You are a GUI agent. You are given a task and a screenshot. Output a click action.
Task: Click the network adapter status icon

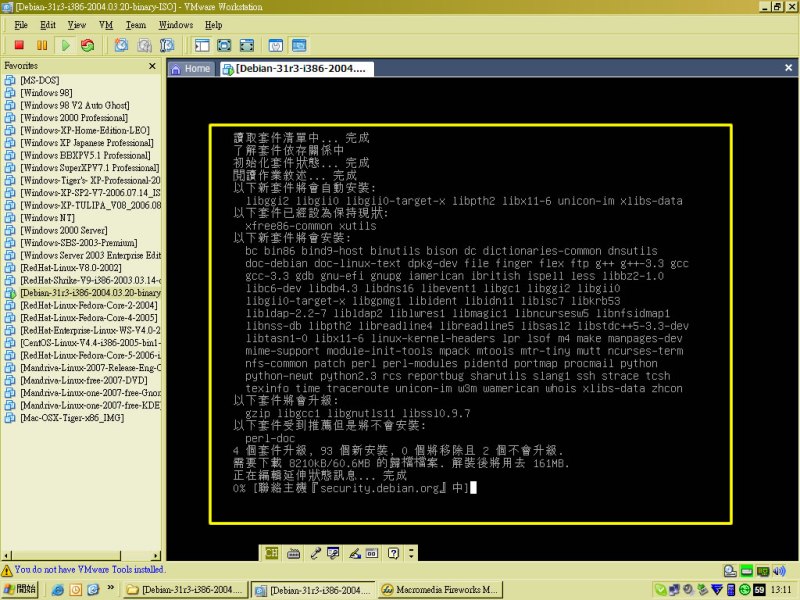(763, 571)
